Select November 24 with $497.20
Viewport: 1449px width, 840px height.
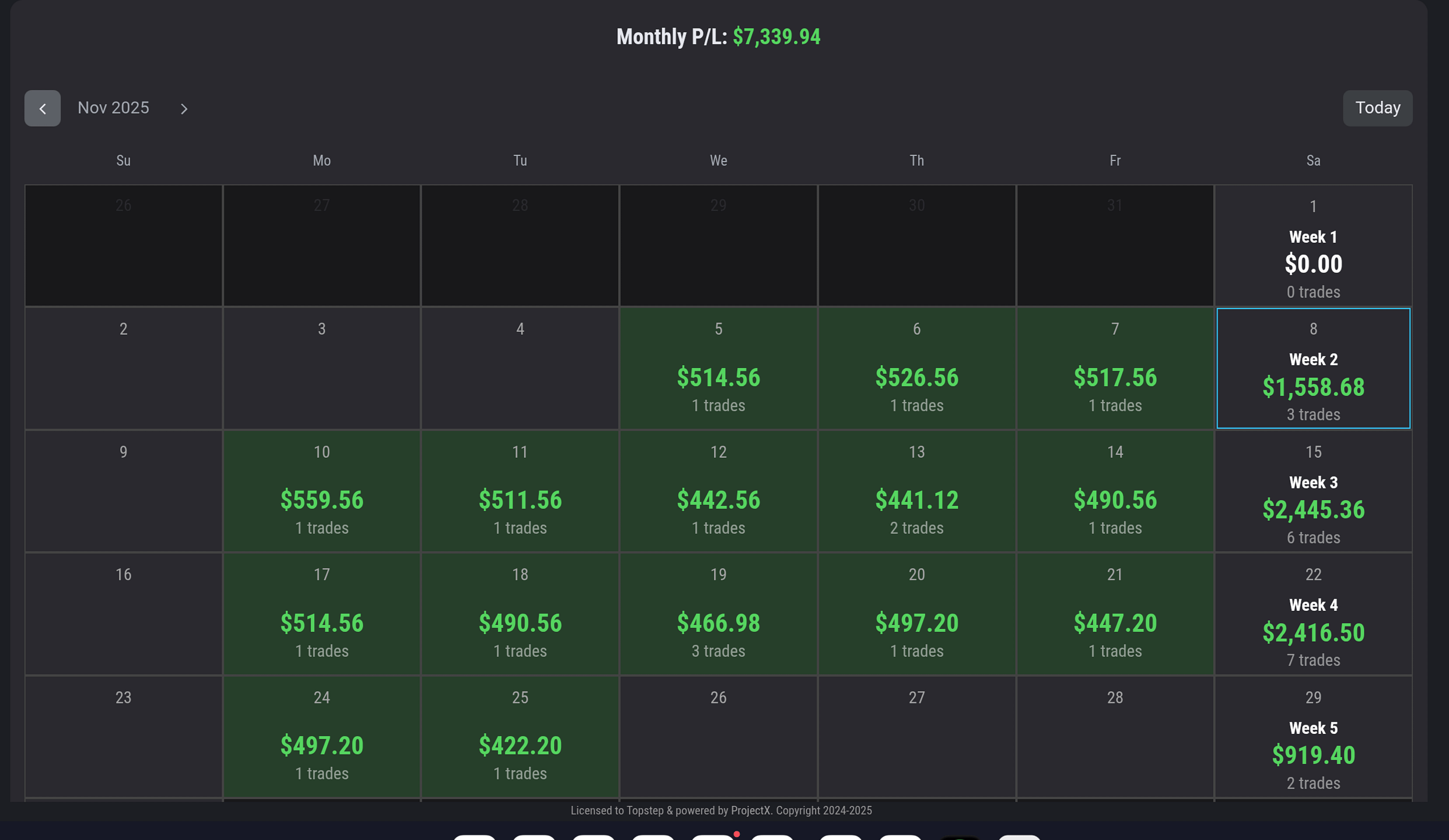click(321, 737)
